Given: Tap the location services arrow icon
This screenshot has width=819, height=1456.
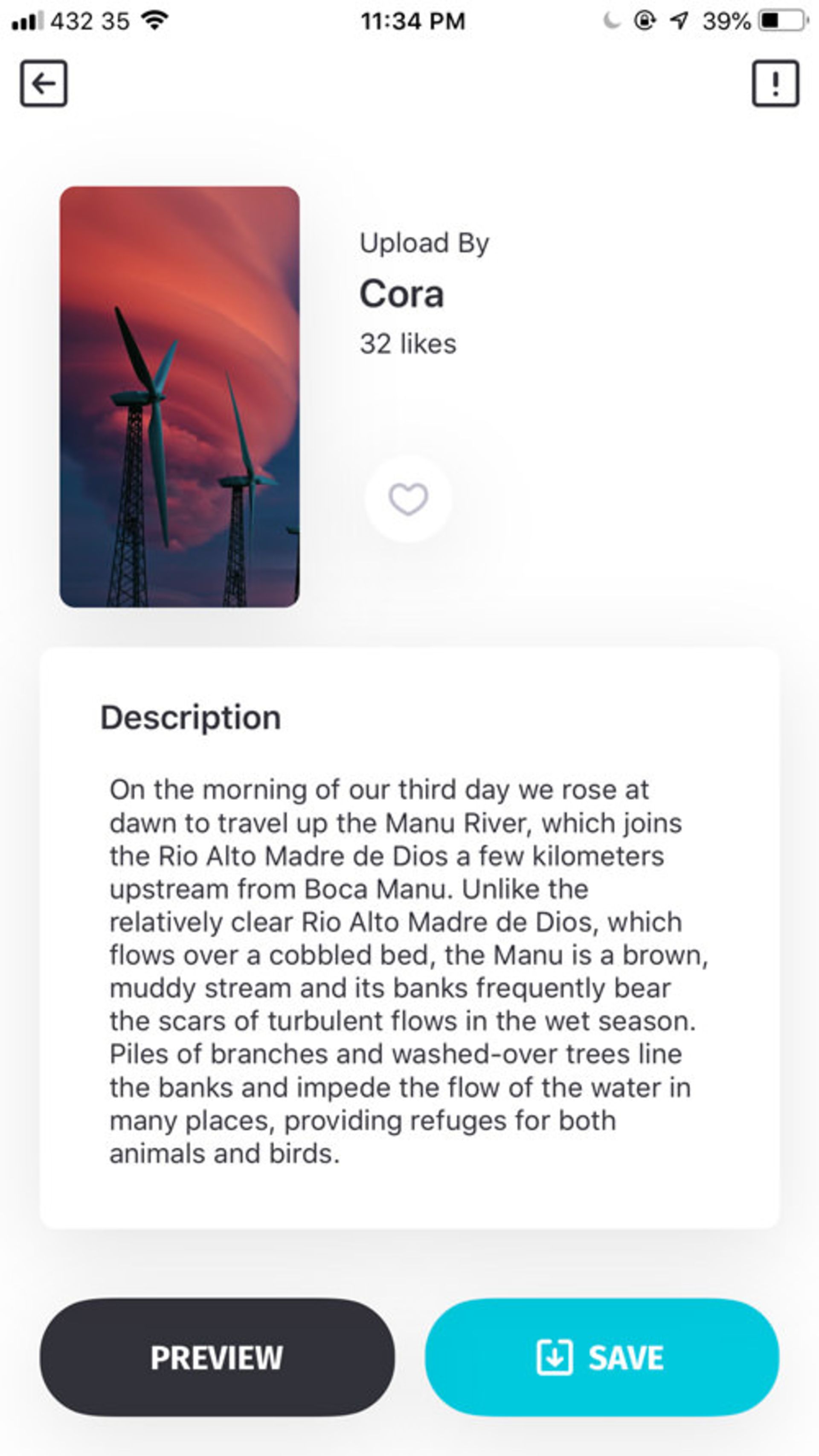Looking at the screenshot, I should coord(679,21).
